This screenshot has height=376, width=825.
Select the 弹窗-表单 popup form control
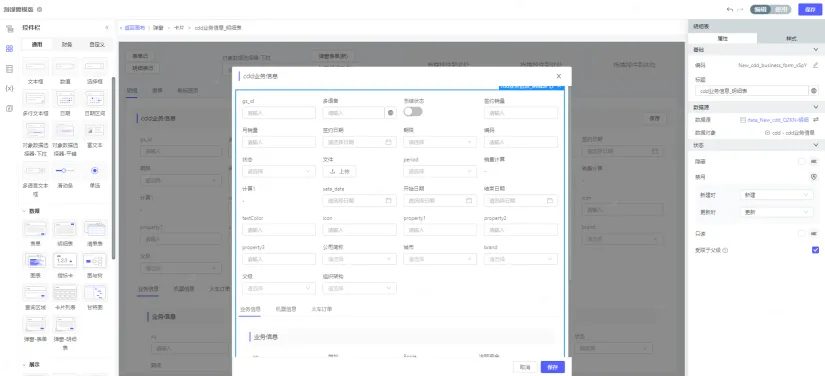pyautogui.click(x=36, y=324)
